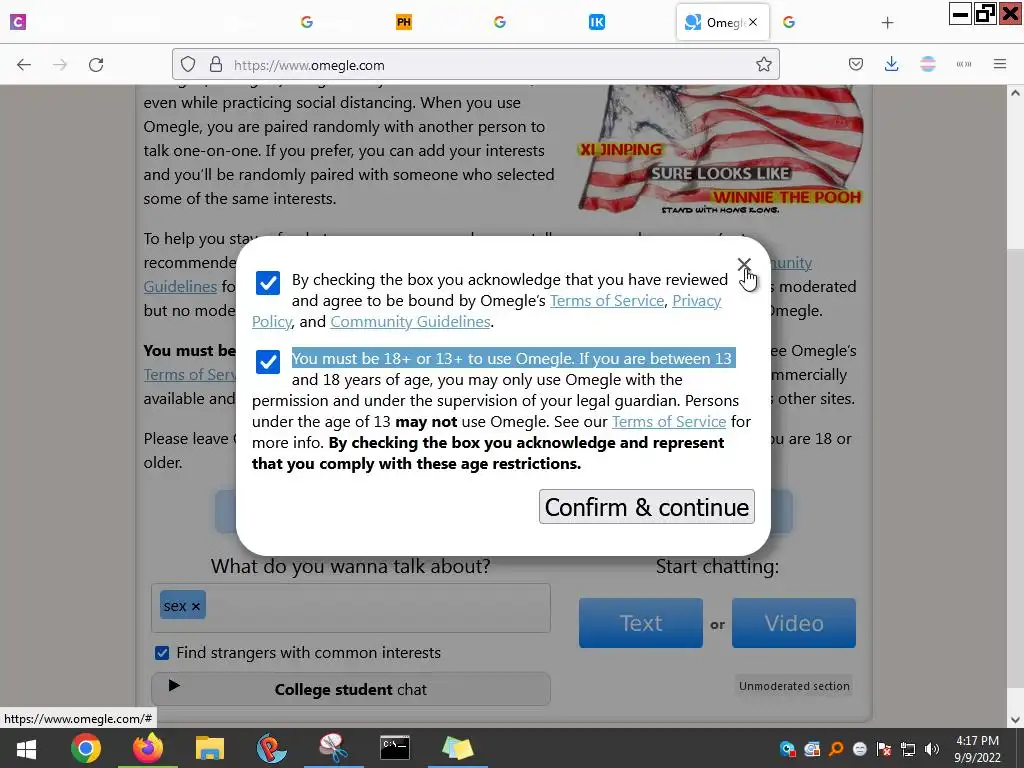Open network status tray icon
1024x768 pixels.
click(x=908, y=749)
